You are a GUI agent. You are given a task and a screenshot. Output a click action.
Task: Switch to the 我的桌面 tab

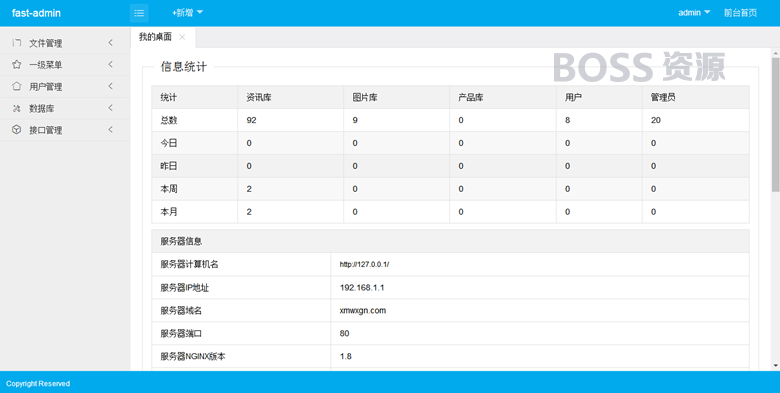point(155,37)
